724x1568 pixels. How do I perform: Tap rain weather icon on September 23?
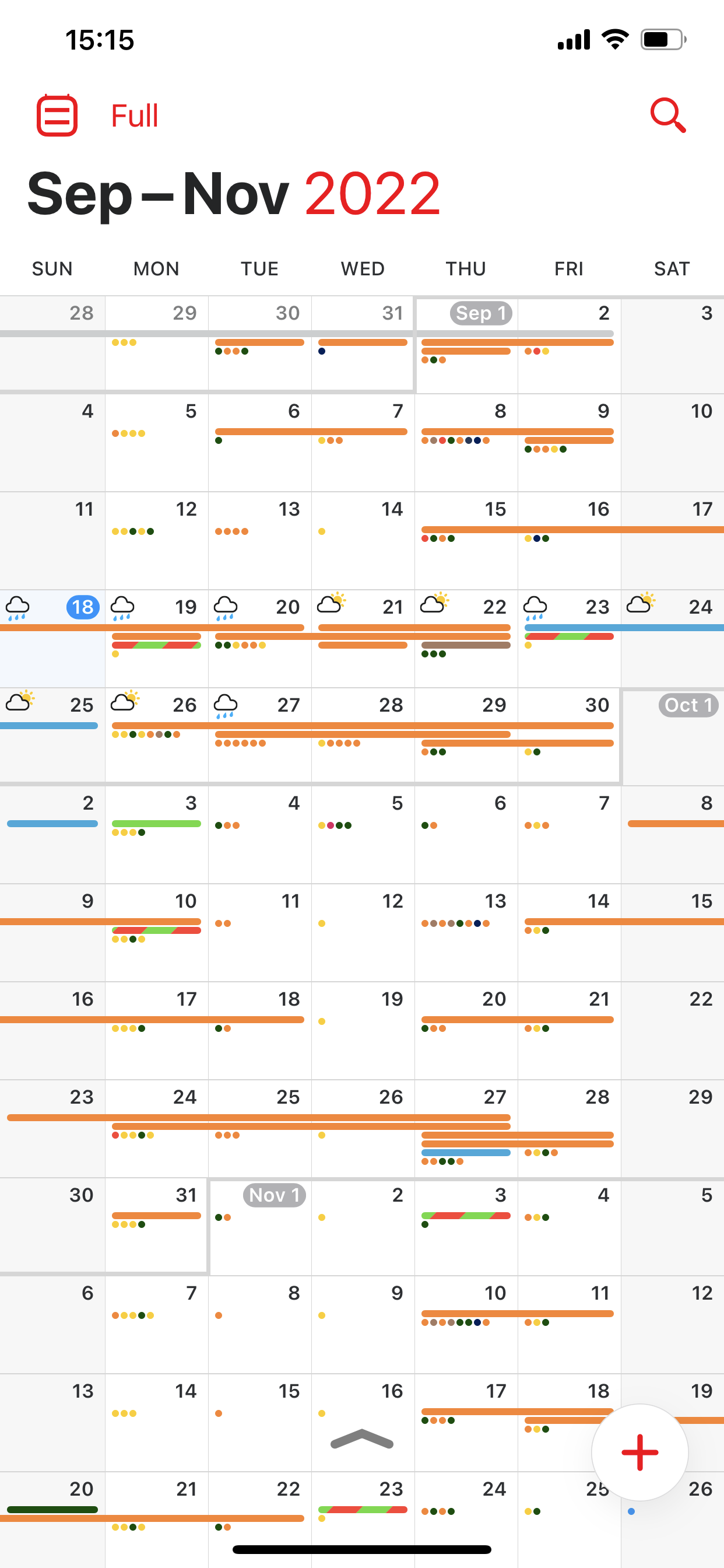pyautogui.click(x=535, y=607)
